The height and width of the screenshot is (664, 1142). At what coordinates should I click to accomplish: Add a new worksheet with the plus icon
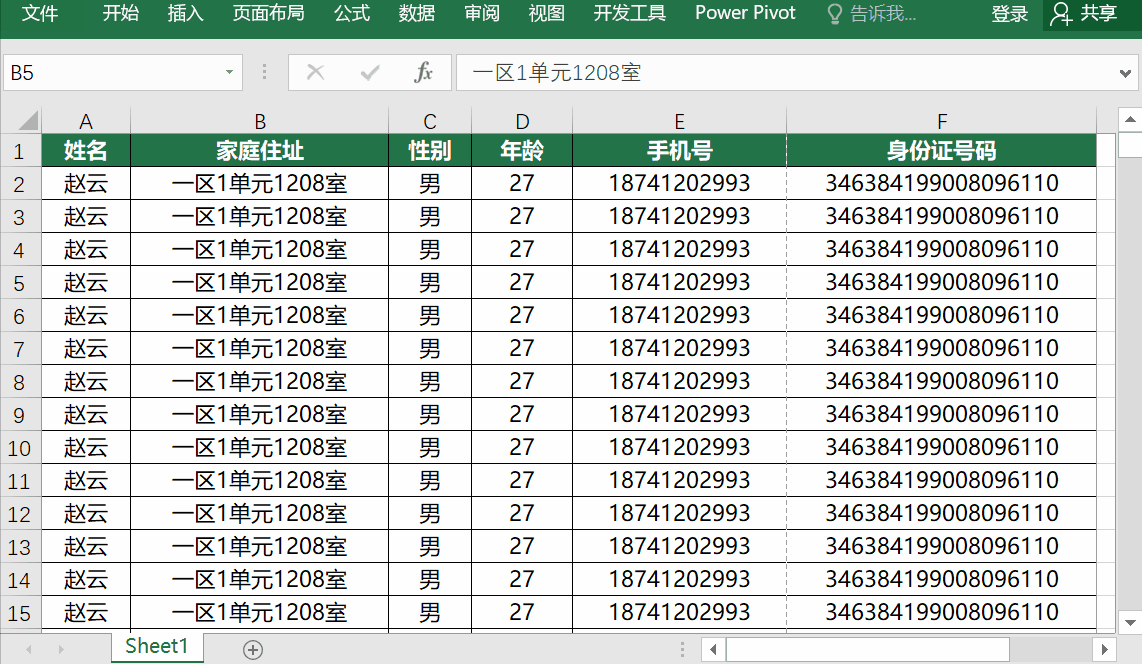(252, 648)
